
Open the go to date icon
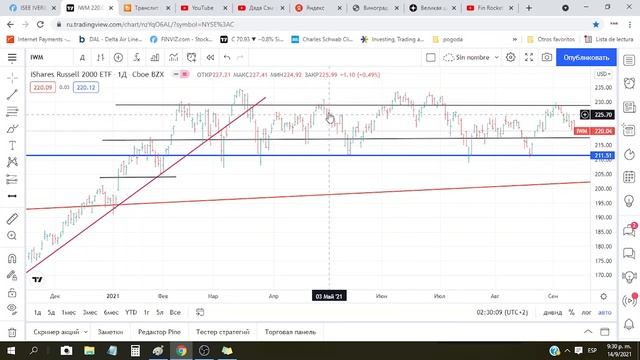point(200,312)
